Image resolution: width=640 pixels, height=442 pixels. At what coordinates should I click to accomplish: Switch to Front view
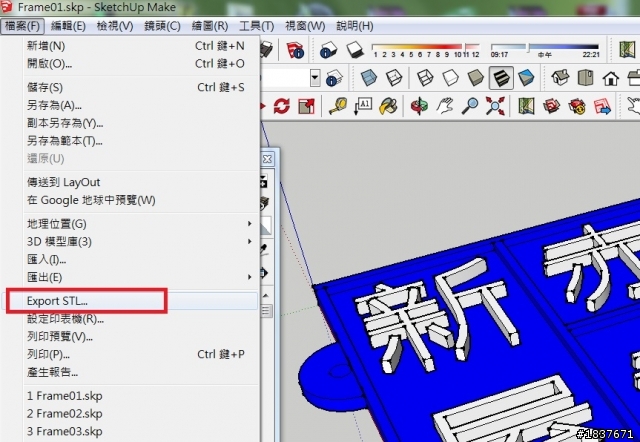click(611, 78)
